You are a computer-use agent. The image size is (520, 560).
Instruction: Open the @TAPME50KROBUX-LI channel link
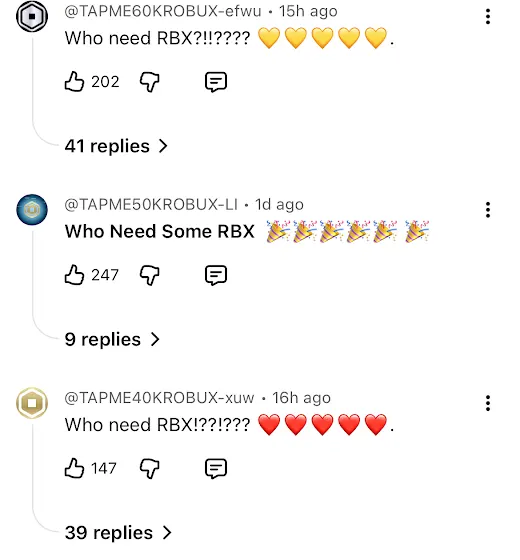[151, 204]
